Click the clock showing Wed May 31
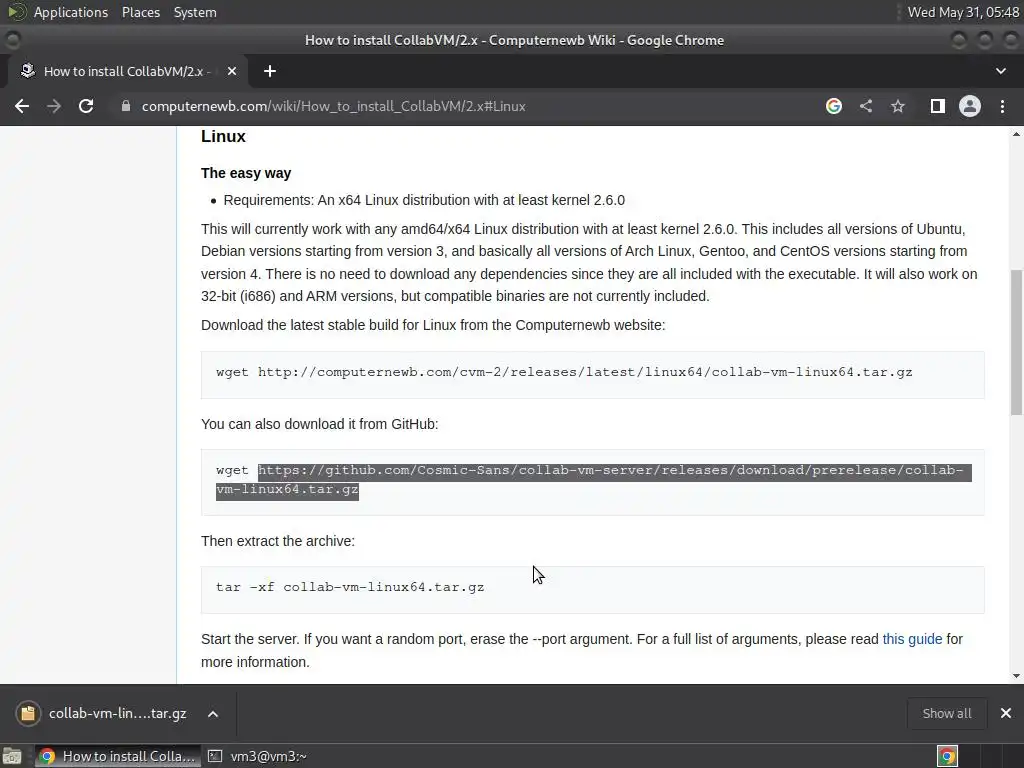Image resolution: width=1024 pixels, height=768 pixels. point(963,12)
